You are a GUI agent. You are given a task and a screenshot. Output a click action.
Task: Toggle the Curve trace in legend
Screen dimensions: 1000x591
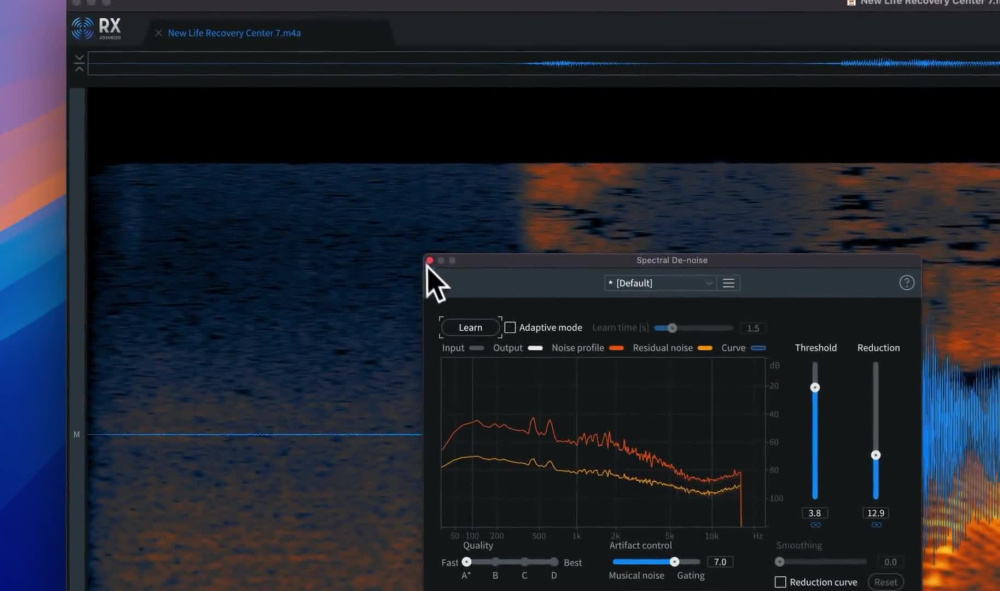pyautogui.click(x=758, y=348)
